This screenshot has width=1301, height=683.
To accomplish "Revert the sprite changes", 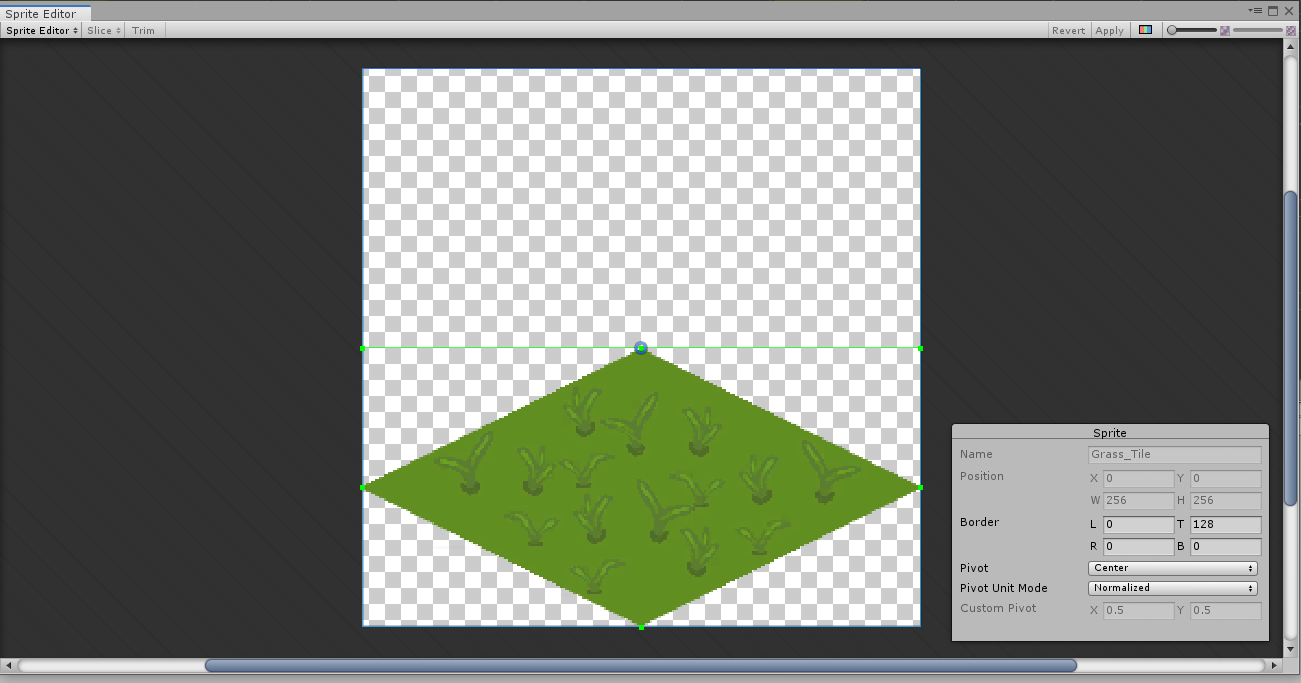I will click(x=1068, y=30).
